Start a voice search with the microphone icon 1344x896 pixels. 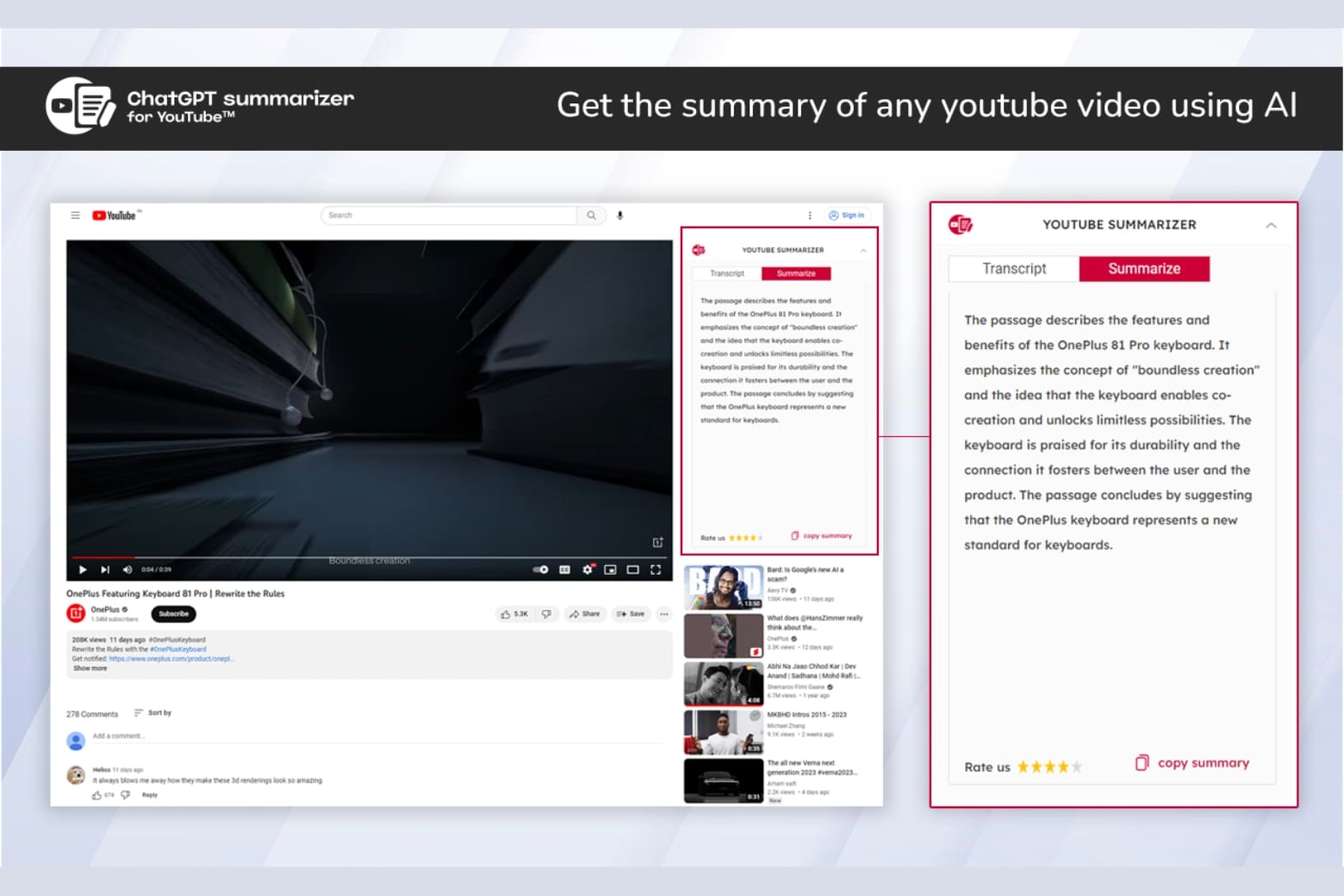pos(619,215)
